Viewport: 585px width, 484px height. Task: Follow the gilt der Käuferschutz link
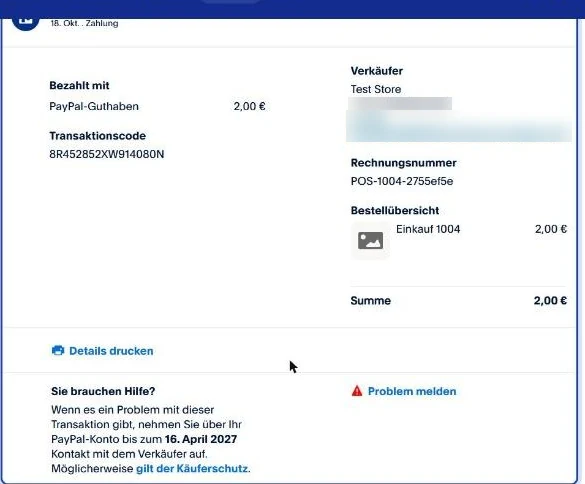[192, 468]
